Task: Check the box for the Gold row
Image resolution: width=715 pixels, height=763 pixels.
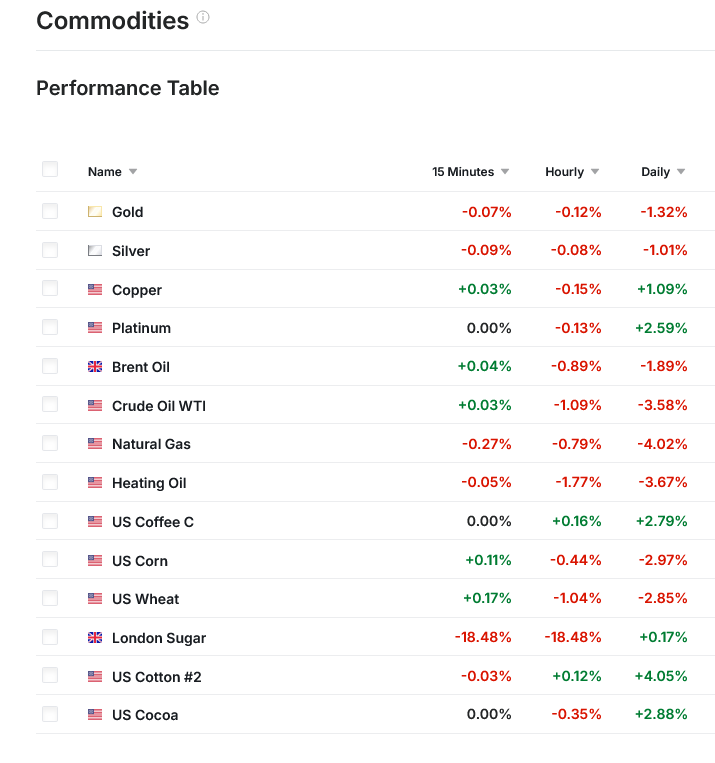Action: 50,211
